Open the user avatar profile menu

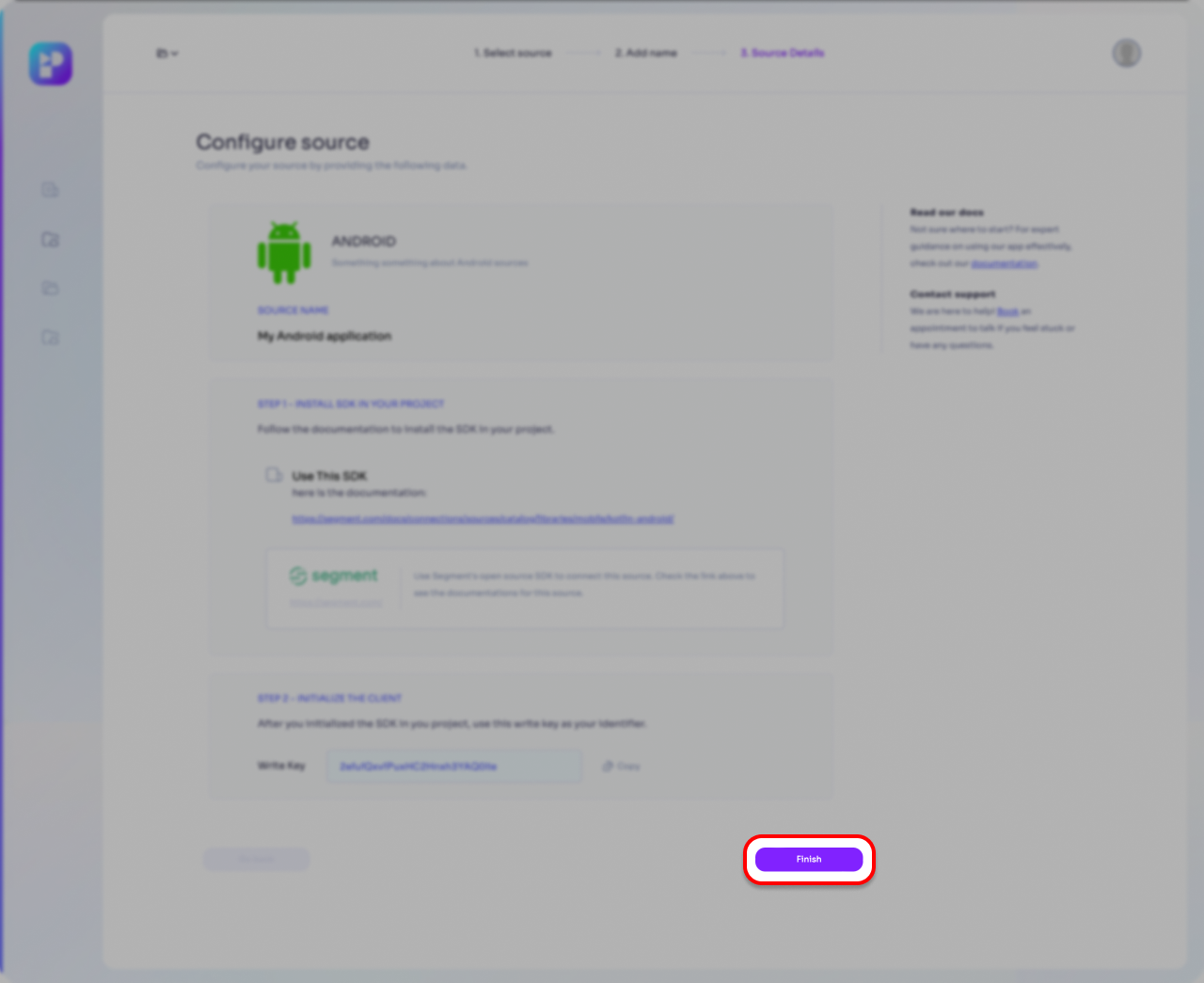1126,54
